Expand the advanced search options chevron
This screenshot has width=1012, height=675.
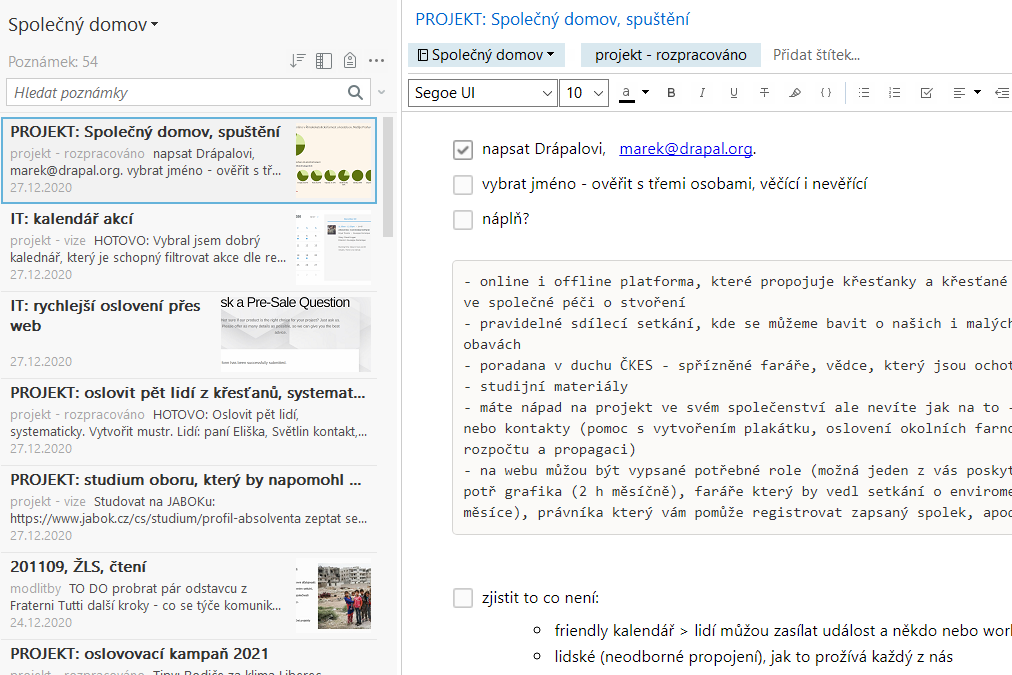click(x=381, y=92)
